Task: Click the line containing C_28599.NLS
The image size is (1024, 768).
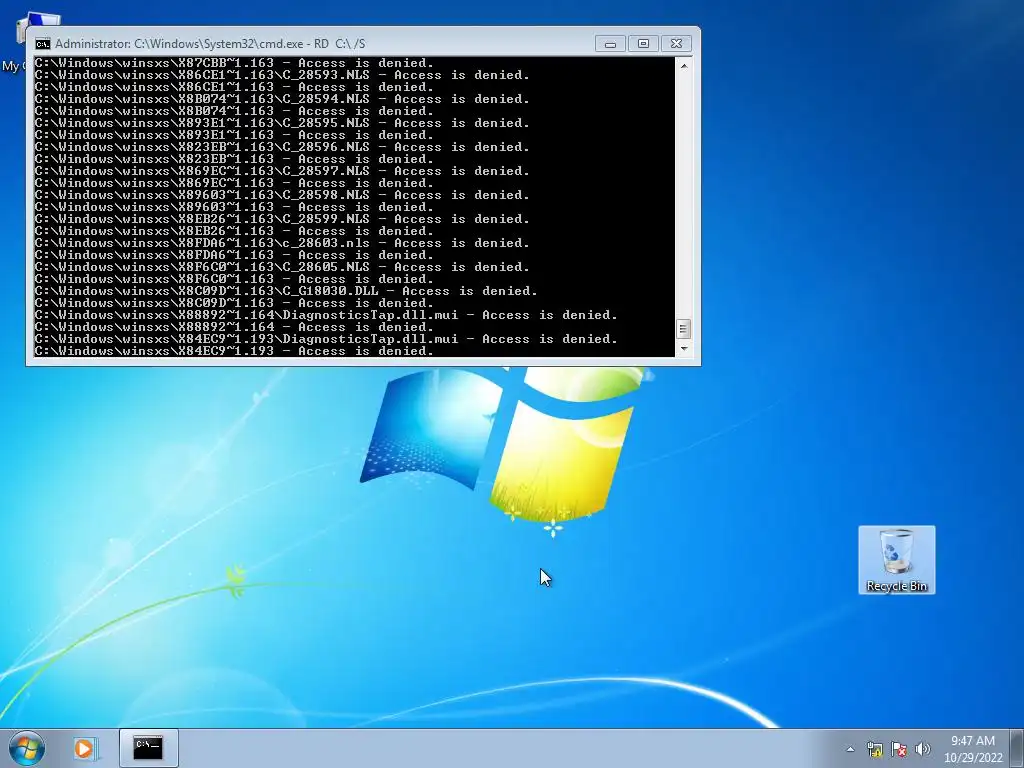Action: point(282,219)
